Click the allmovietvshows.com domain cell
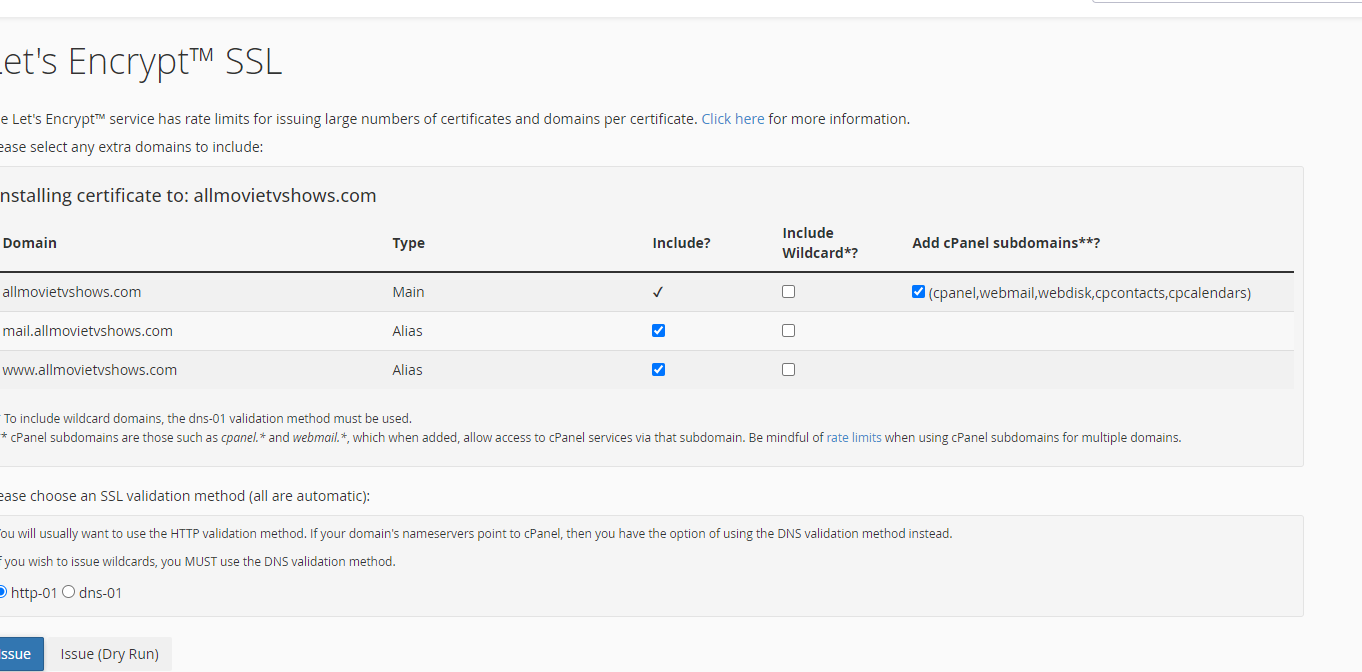The image size is (1362, 672). (72, 292)
